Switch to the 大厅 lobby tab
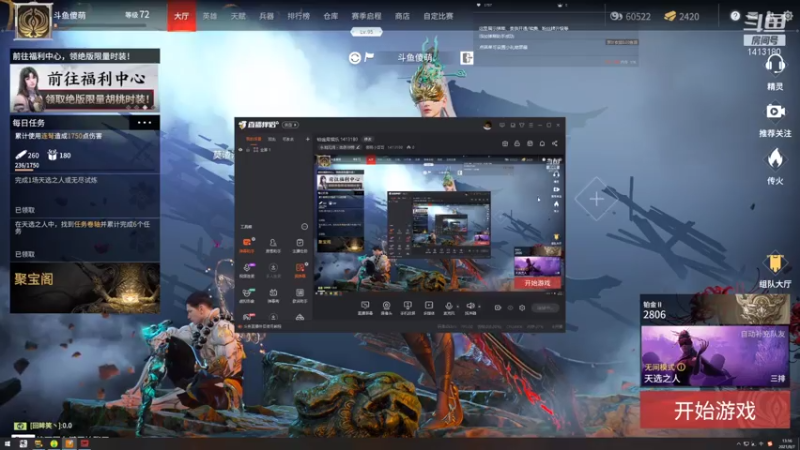800x450 pixels. coord(182,16)
